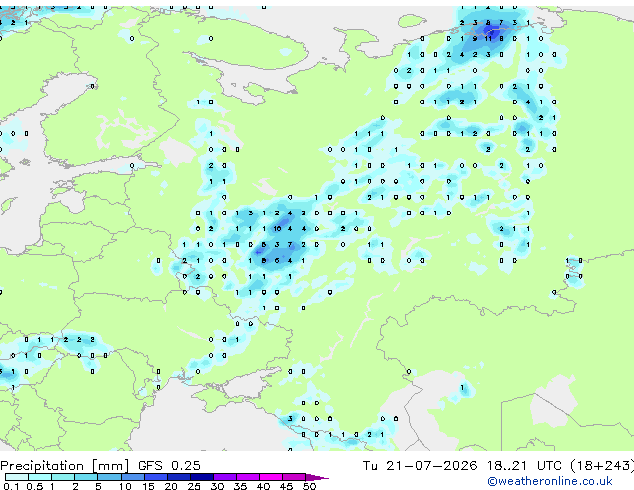Click the legend value label '30'
Image resolution: width=634 pixels, height=490 pixels.
tap(217, 486)
